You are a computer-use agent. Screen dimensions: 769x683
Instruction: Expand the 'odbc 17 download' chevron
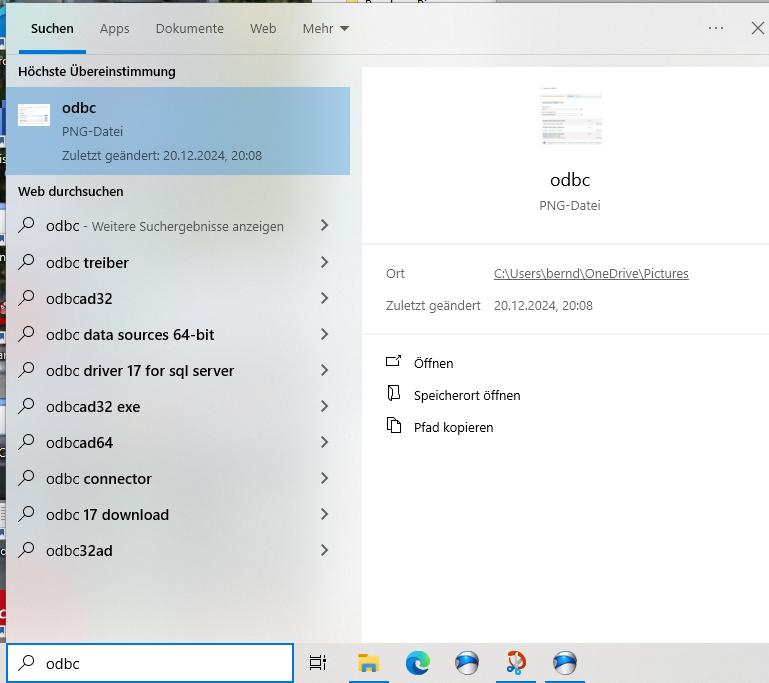point(324,514)
